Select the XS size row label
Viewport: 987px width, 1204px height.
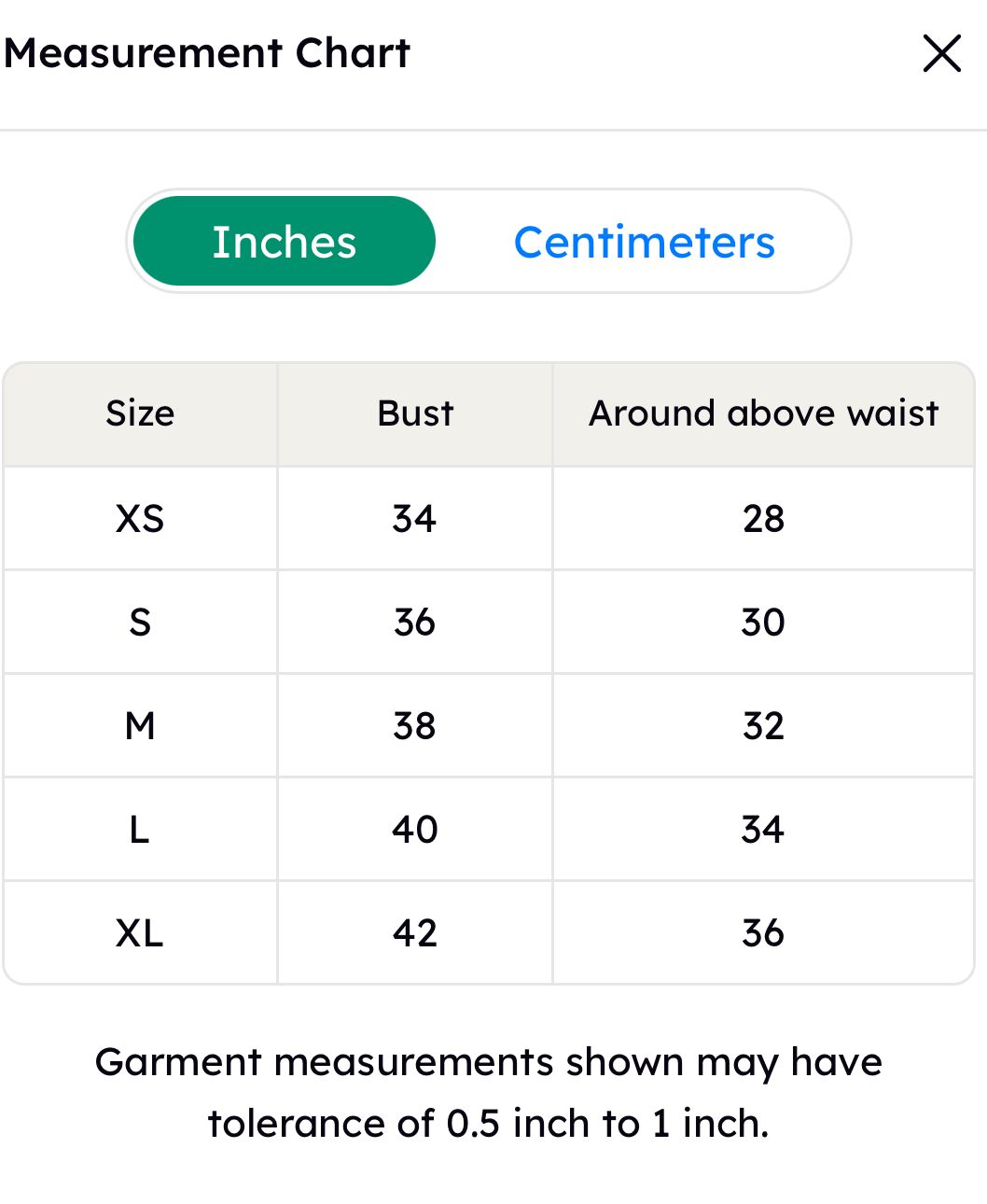click(x=140, y=519)
